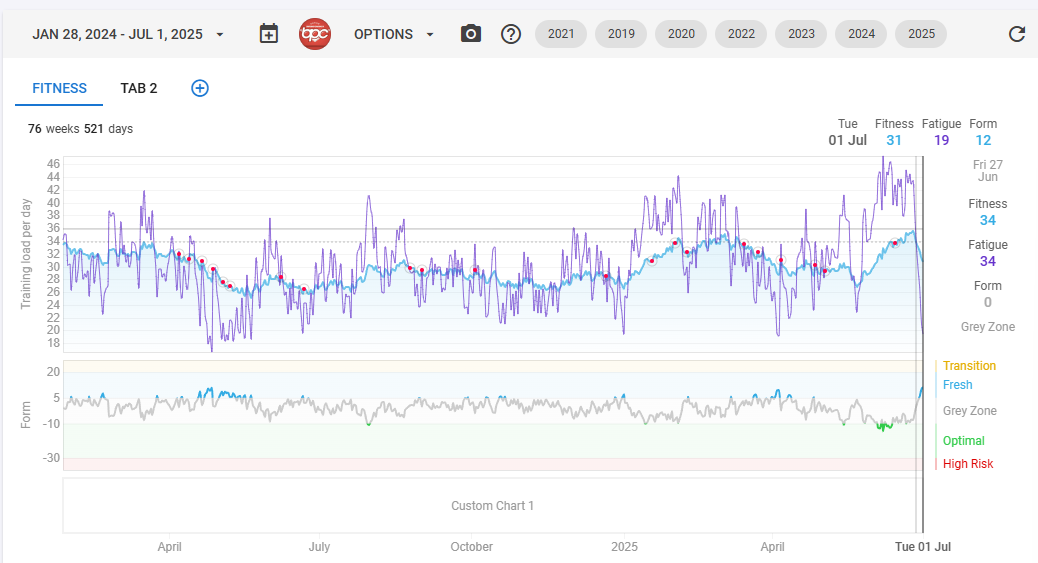Click the header Form value 12

click(x=983, y=140)
